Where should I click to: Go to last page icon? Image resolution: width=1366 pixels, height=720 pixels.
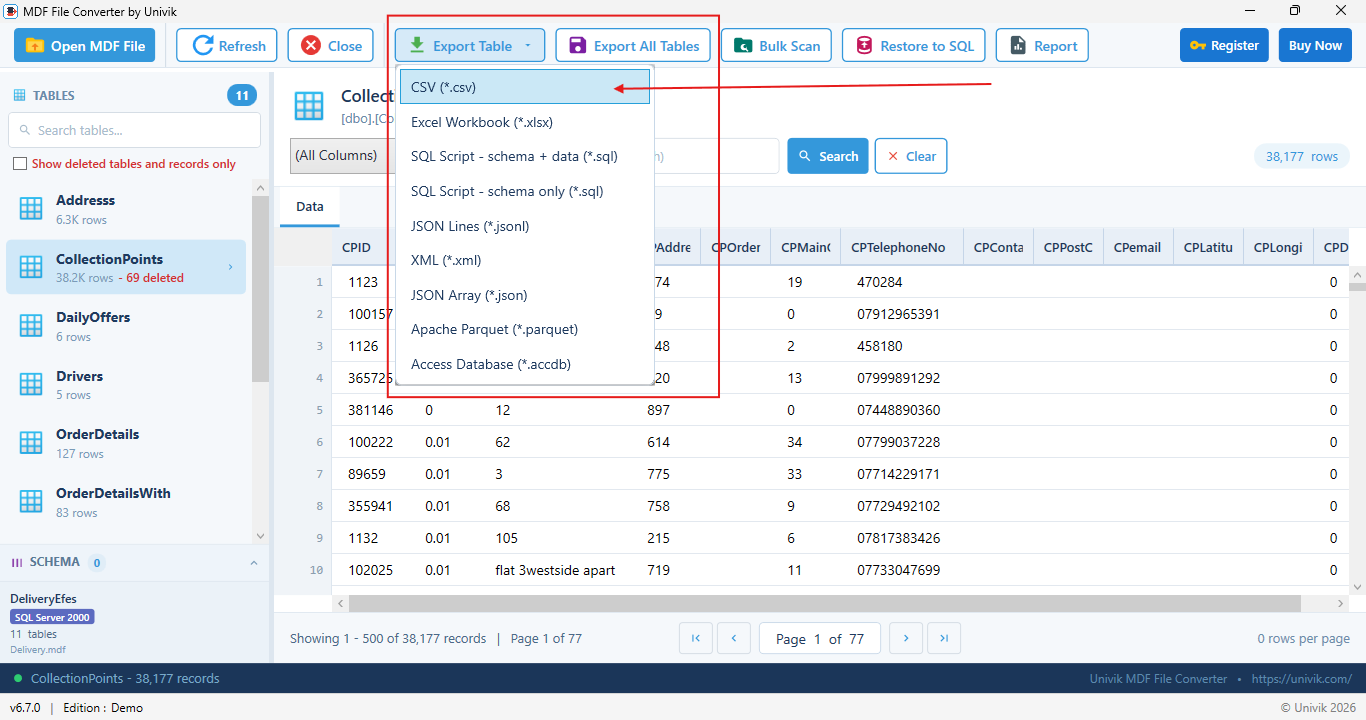(944, 638)
